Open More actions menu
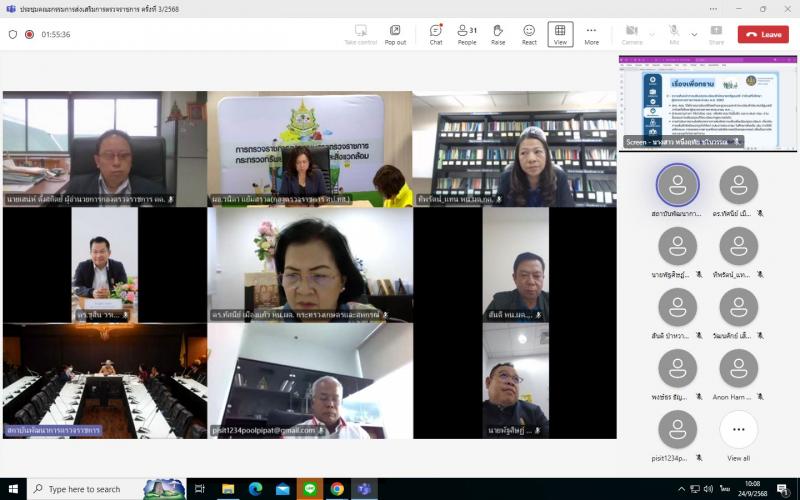800x500 pixels. (591, 35)
